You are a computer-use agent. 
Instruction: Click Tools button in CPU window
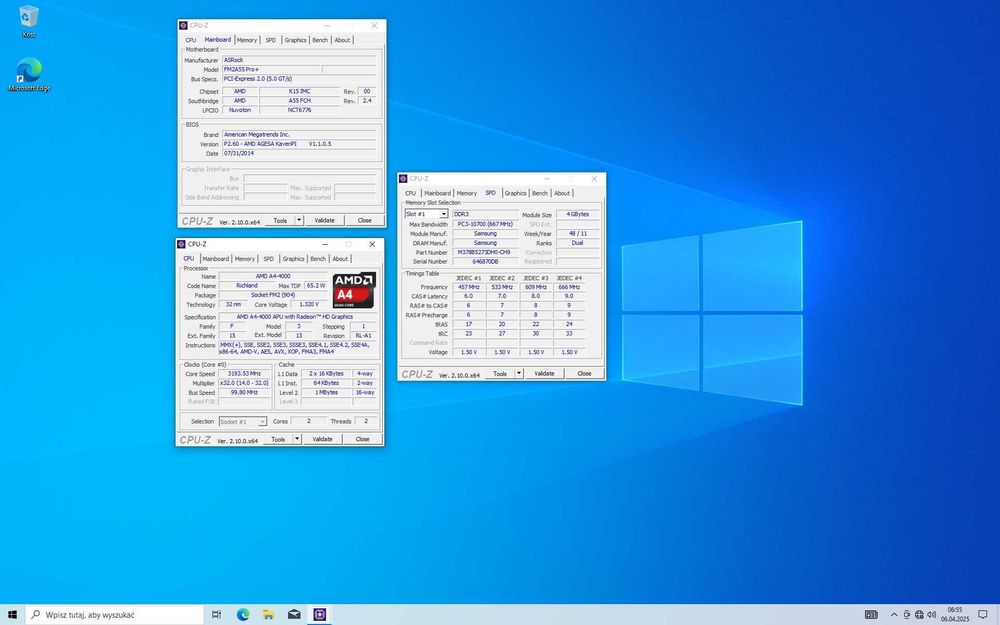pyautogui.click(x=278, y=439)
